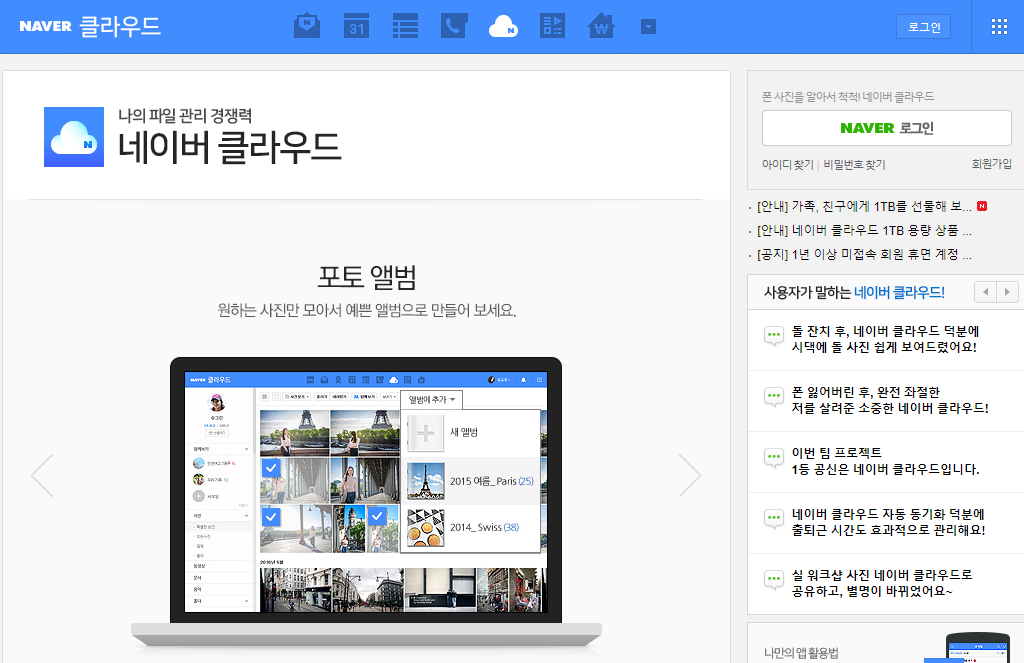This screenshot has width=1024, height=663.
Task: Open 아이디 찾기 link
Action: point(788,165)
